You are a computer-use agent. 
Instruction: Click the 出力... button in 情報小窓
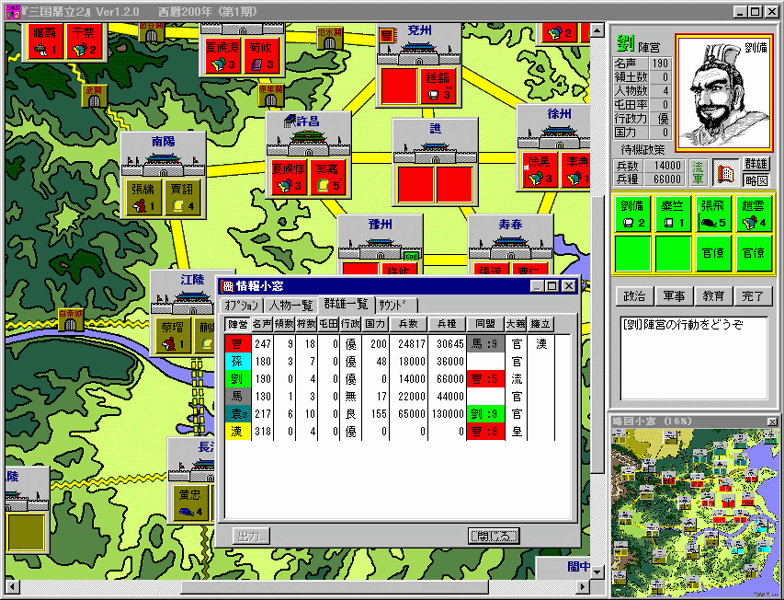coord(252,536)
